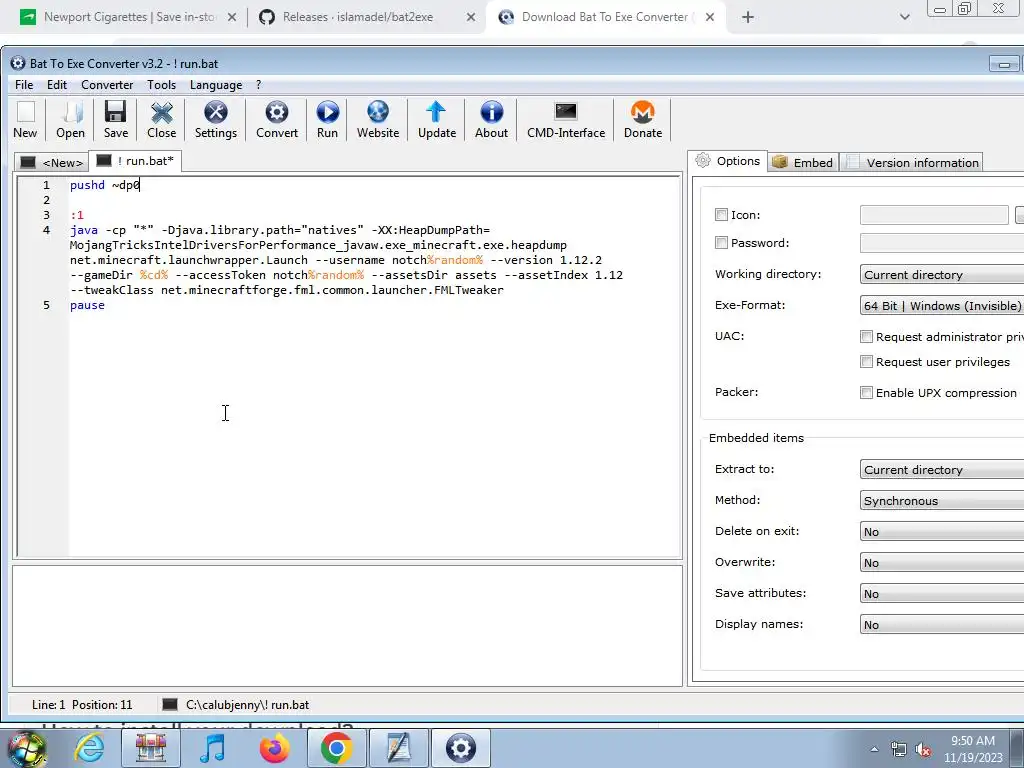The image size is (1024, 768).
Task: Open a batch file via Open icon
Action: [x=71, y=120]
